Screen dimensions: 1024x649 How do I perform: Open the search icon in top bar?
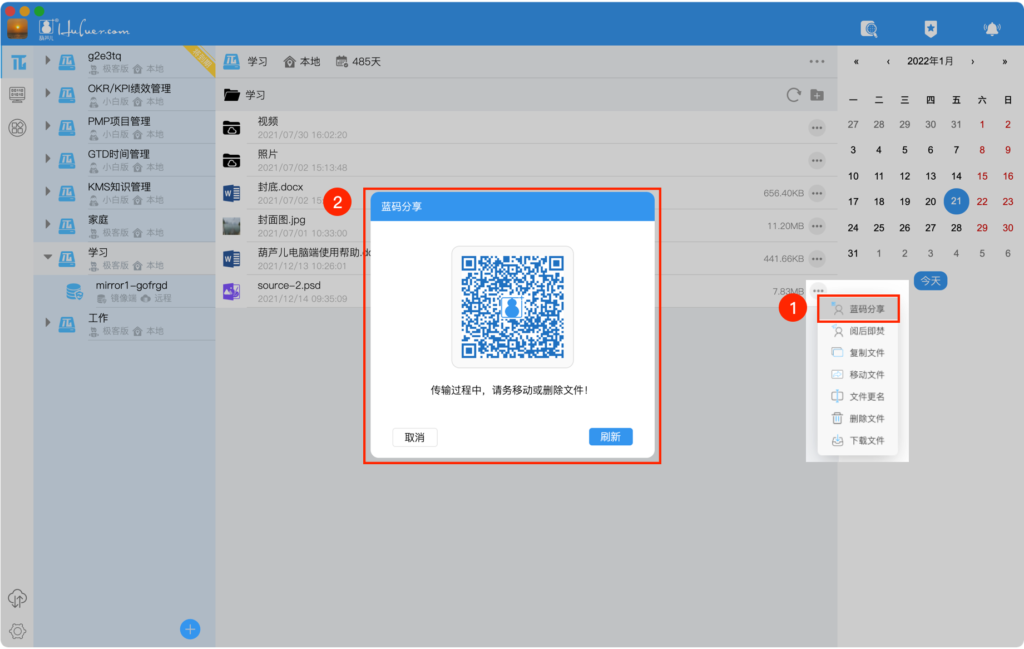tap(869, 29)
